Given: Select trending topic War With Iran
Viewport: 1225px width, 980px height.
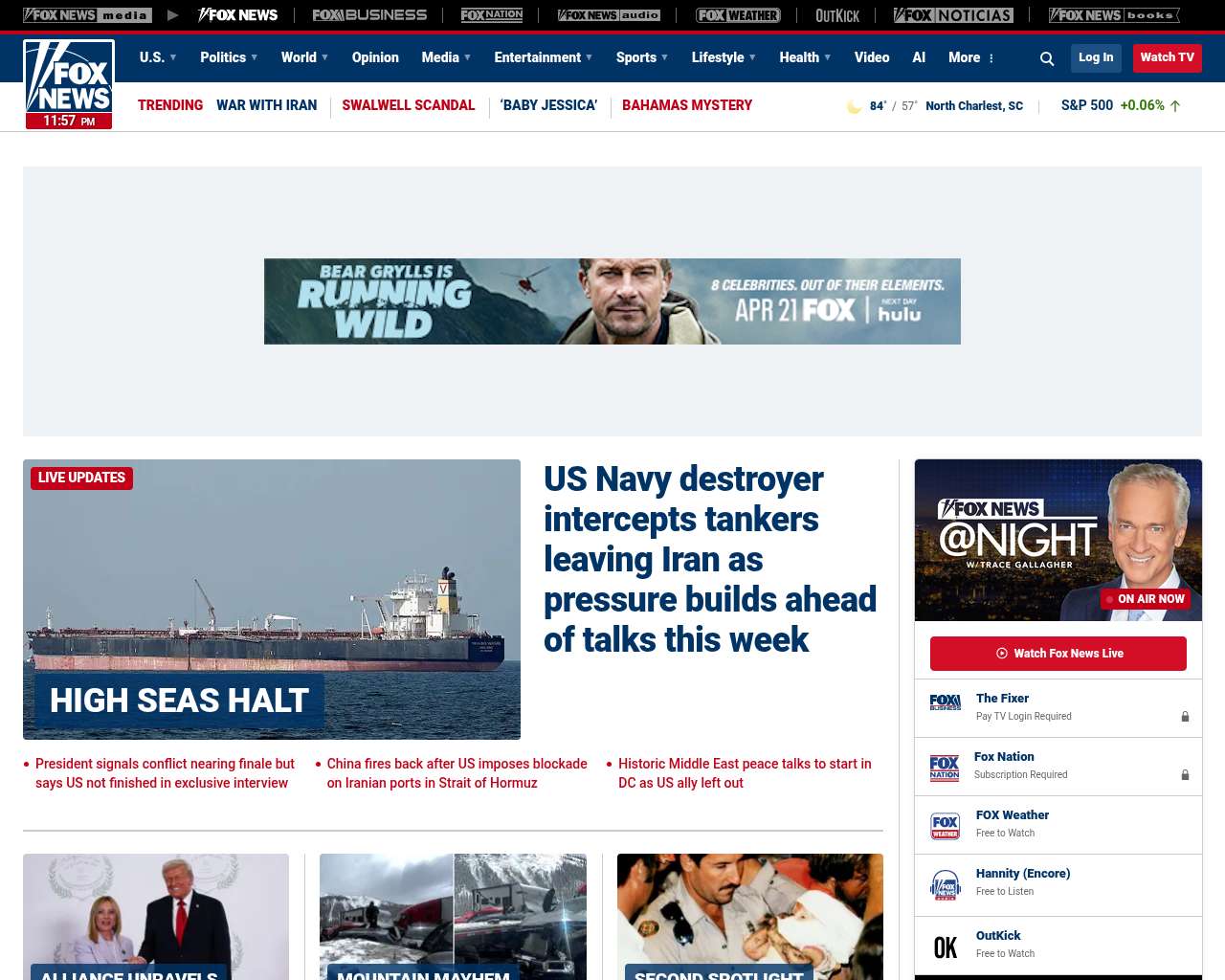Looking at the screenshot, I should point(266,105).
